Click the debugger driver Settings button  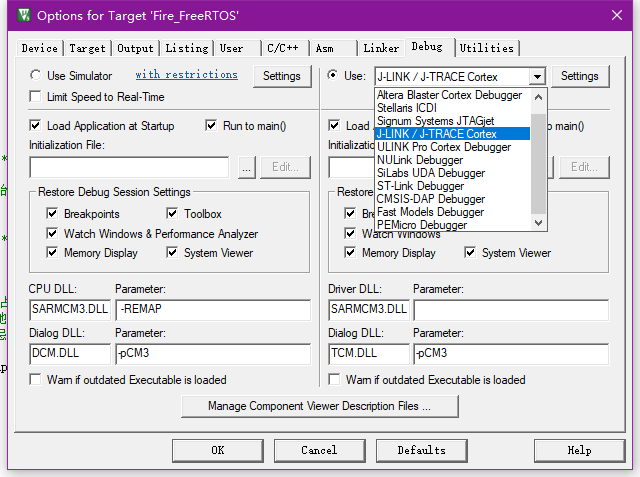pyautogui.click(x=580, y=76)
